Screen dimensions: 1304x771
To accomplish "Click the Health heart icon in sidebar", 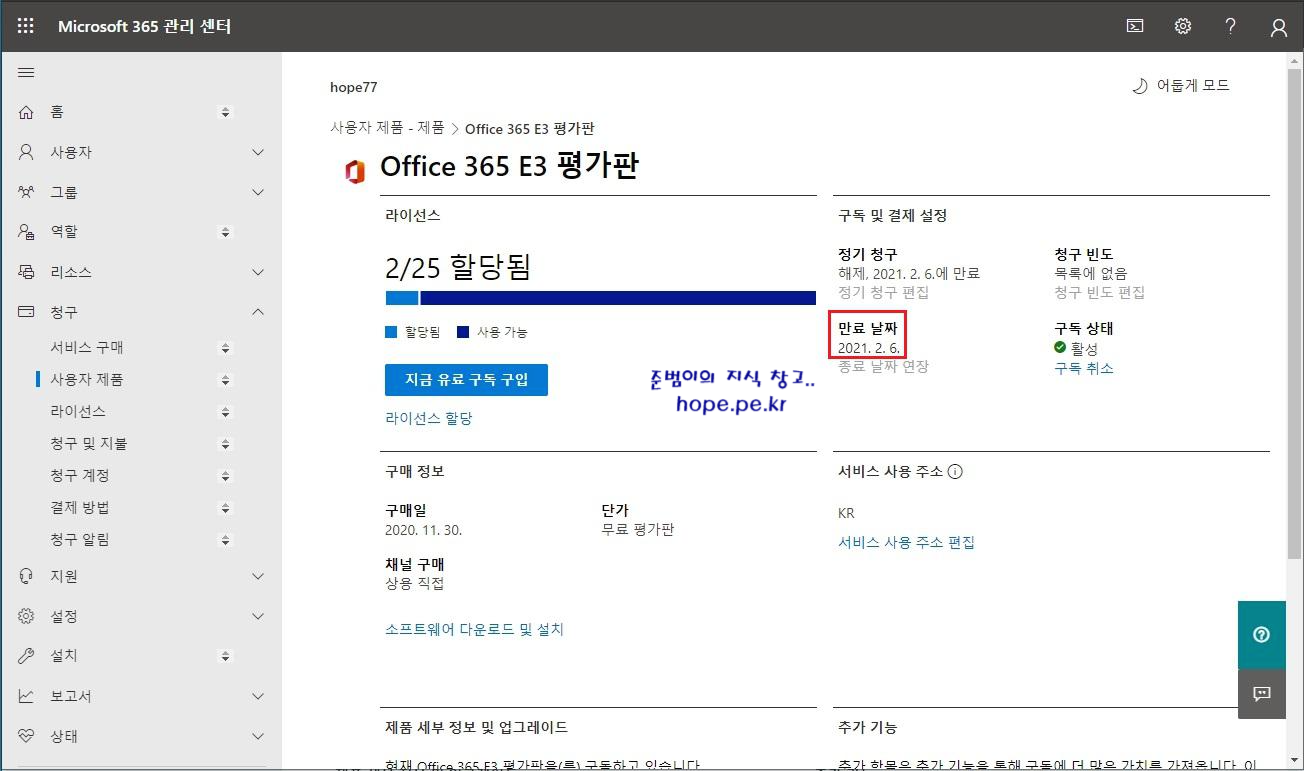I will pyautogui.click(x=26, y=736).
